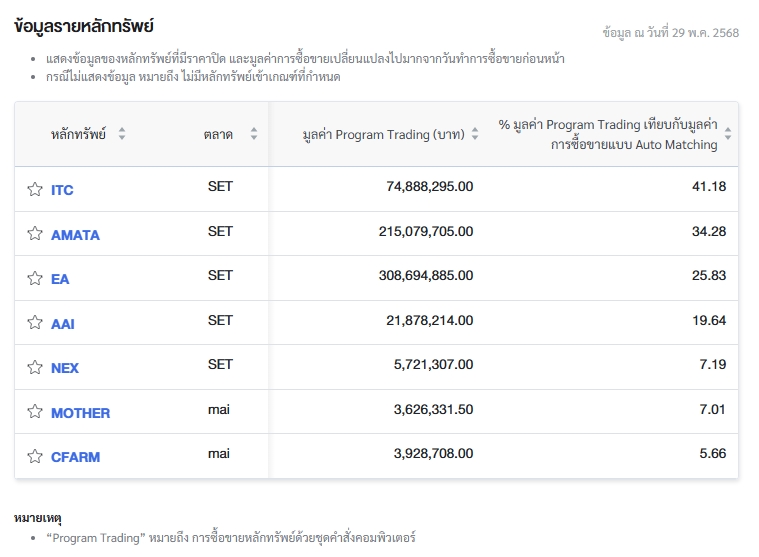Open NEX stock link
The height and width of the screenshot is (557, 759).
point(65,368)
